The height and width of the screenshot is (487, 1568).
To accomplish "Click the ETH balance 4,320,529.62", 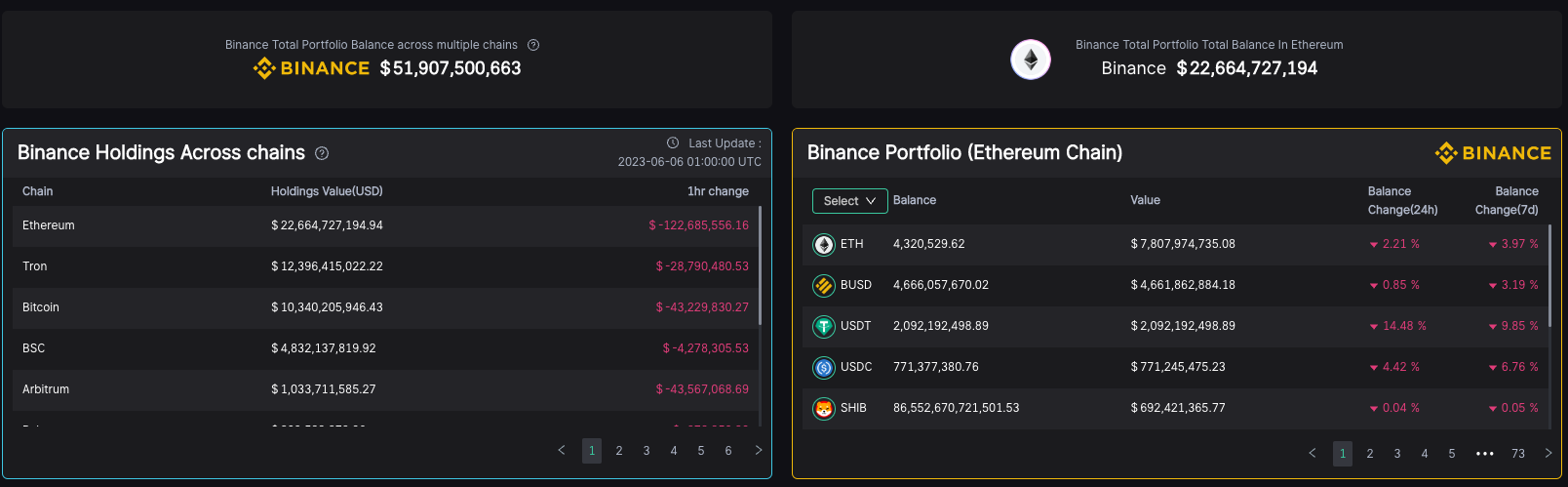I will [929, 244].
